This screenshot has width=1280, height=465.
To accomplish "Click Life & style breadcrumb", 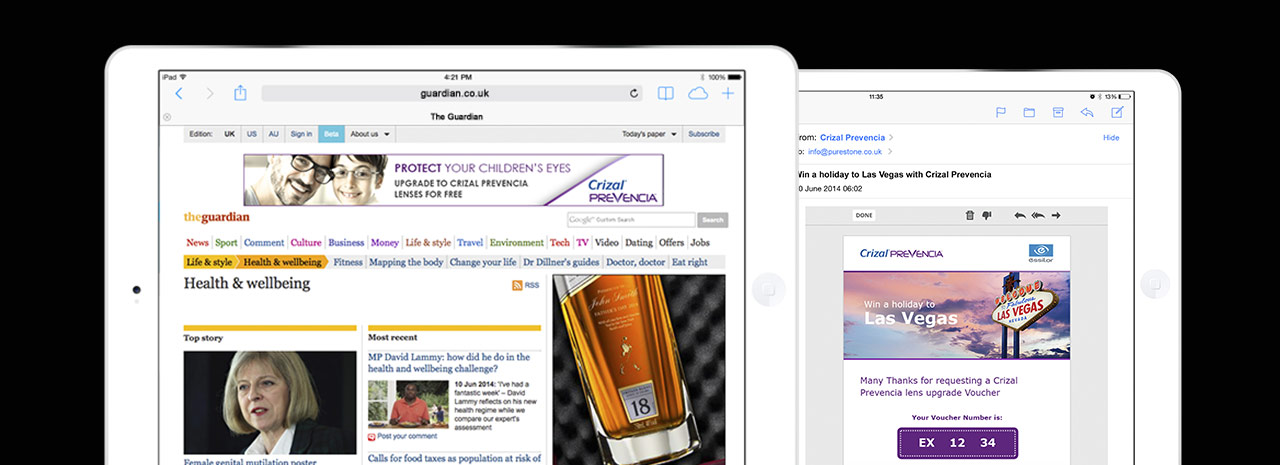I will pyautogui.click(x=209, y=262).
